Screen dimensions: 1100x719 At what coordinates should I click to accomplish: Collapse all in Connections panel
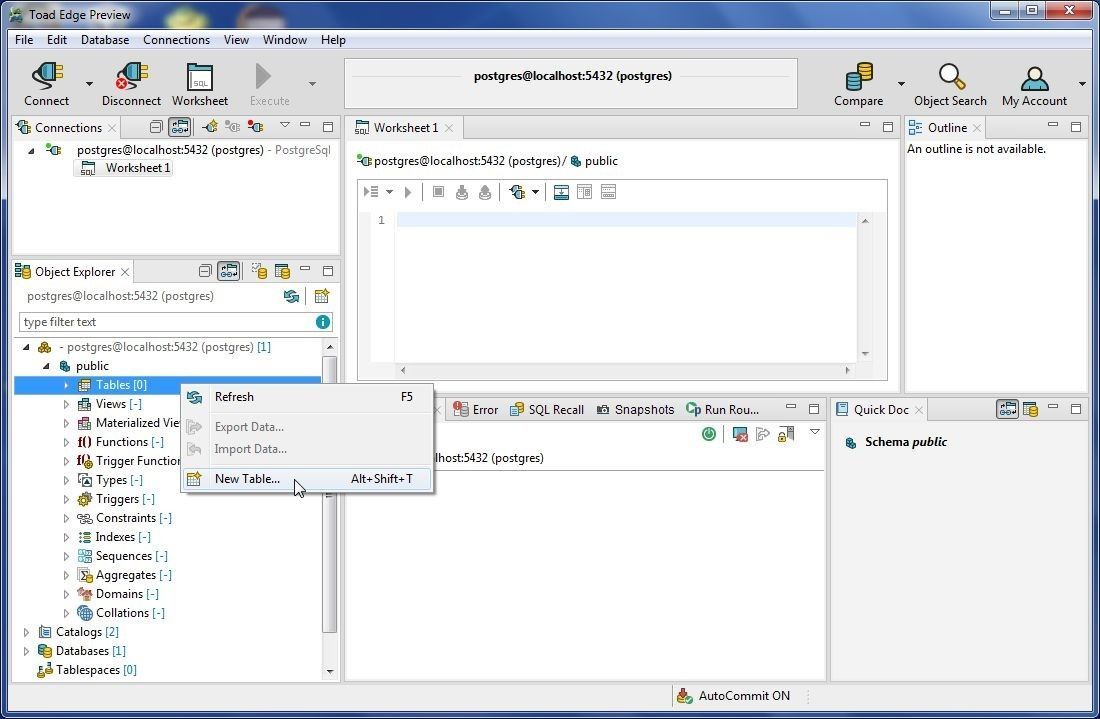pyautogui.click(x=156, y=127)
